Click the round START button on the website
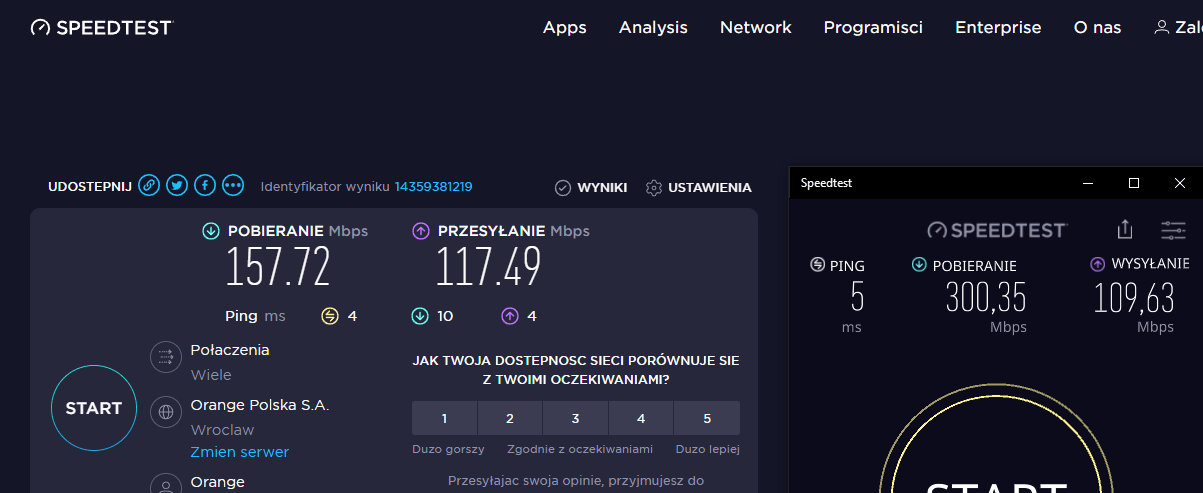 click(x=94, y=408)
